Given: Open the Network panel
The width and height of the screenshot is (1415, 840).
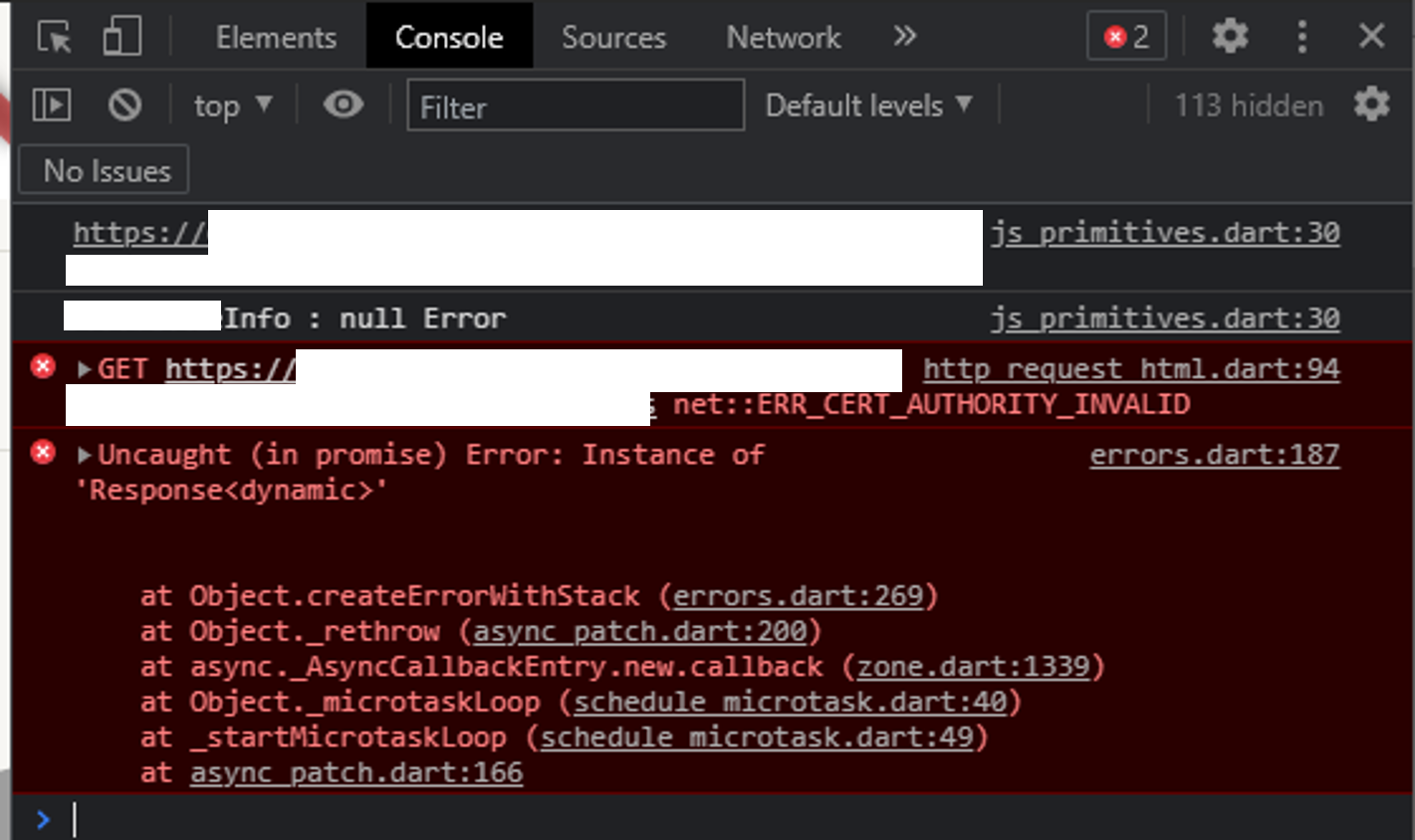Looking at the screenshot, I should [x=783, y=36].
